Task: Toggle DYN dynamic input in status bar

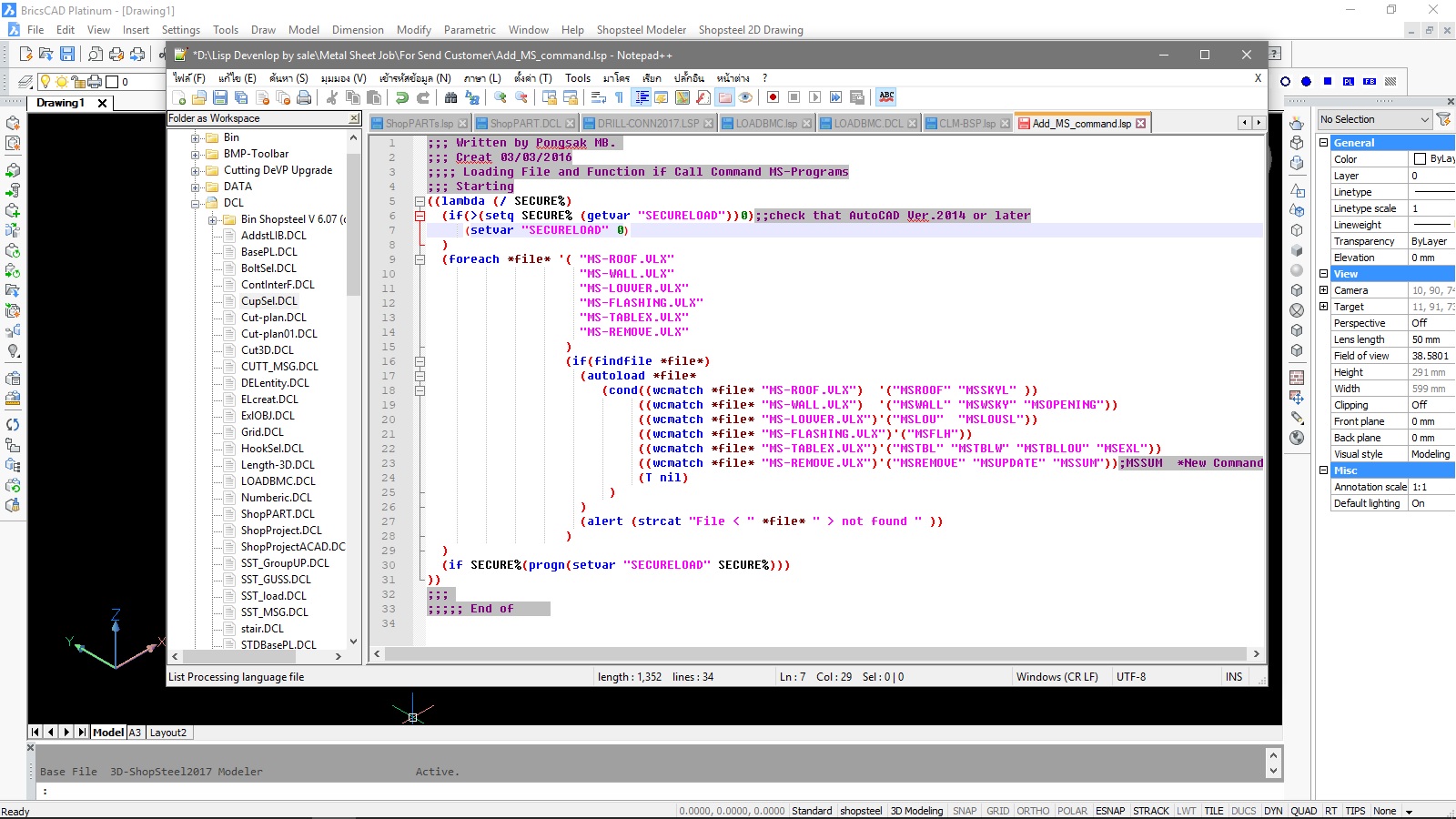Action: 1273,811
